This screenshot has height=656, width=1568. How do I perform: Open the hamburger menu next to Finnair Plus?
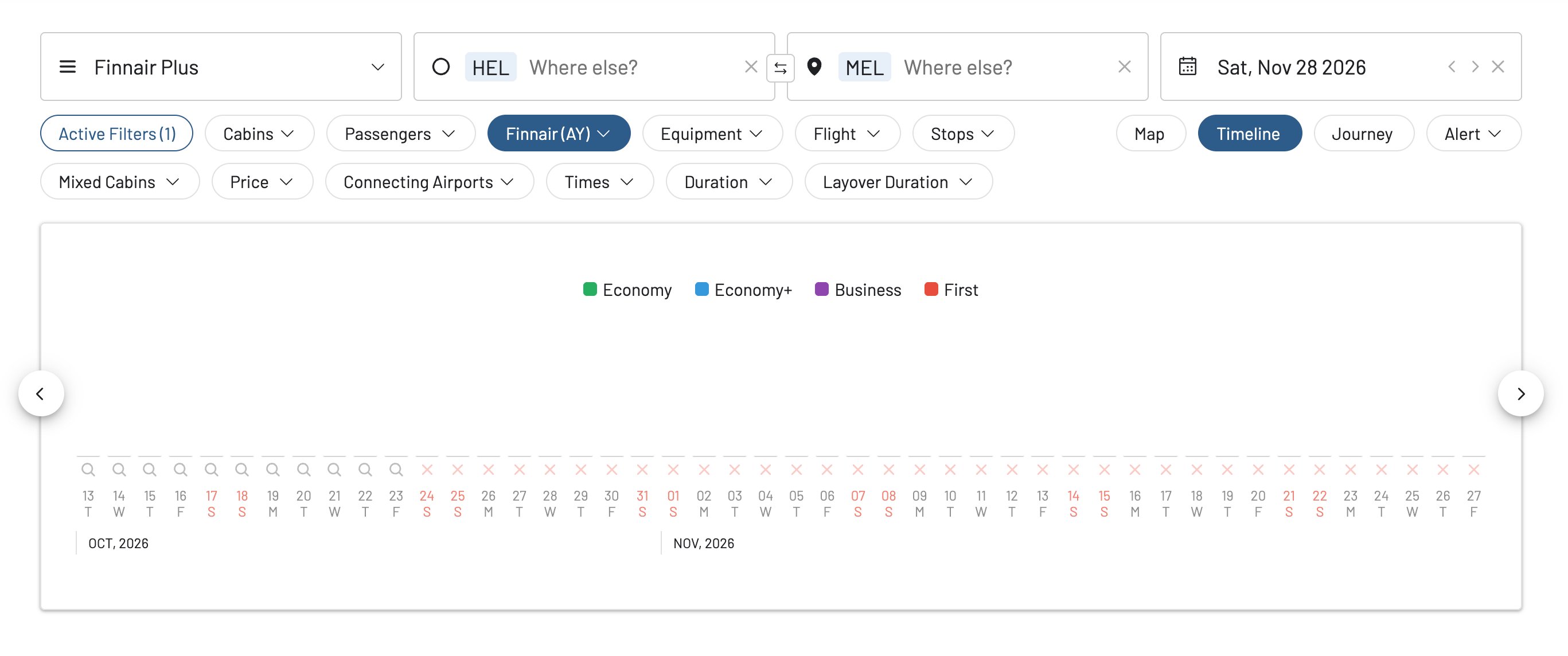pyautogui.click(x=67, y=67)
